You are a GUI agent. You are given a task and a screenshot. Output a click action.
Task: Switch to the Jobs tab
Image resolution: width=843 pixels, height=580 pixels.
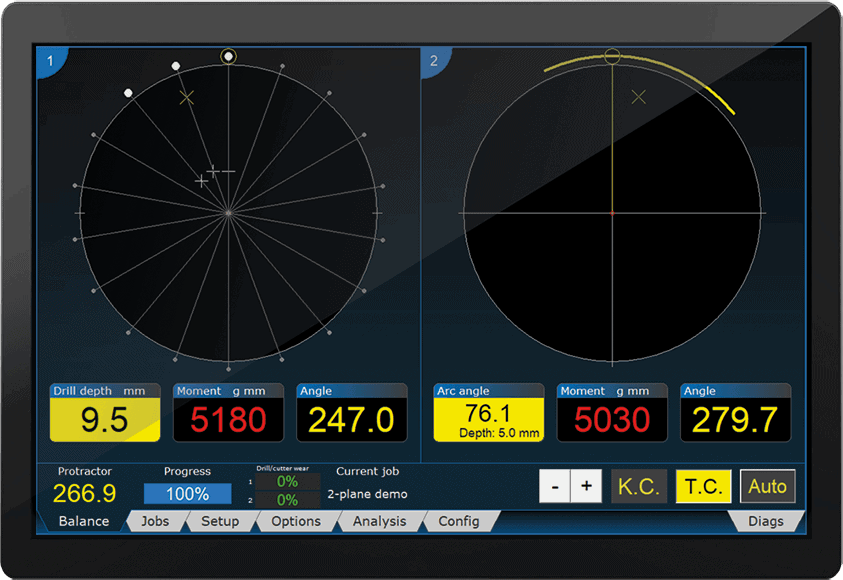pyautogui.click(x=155, y=521)
